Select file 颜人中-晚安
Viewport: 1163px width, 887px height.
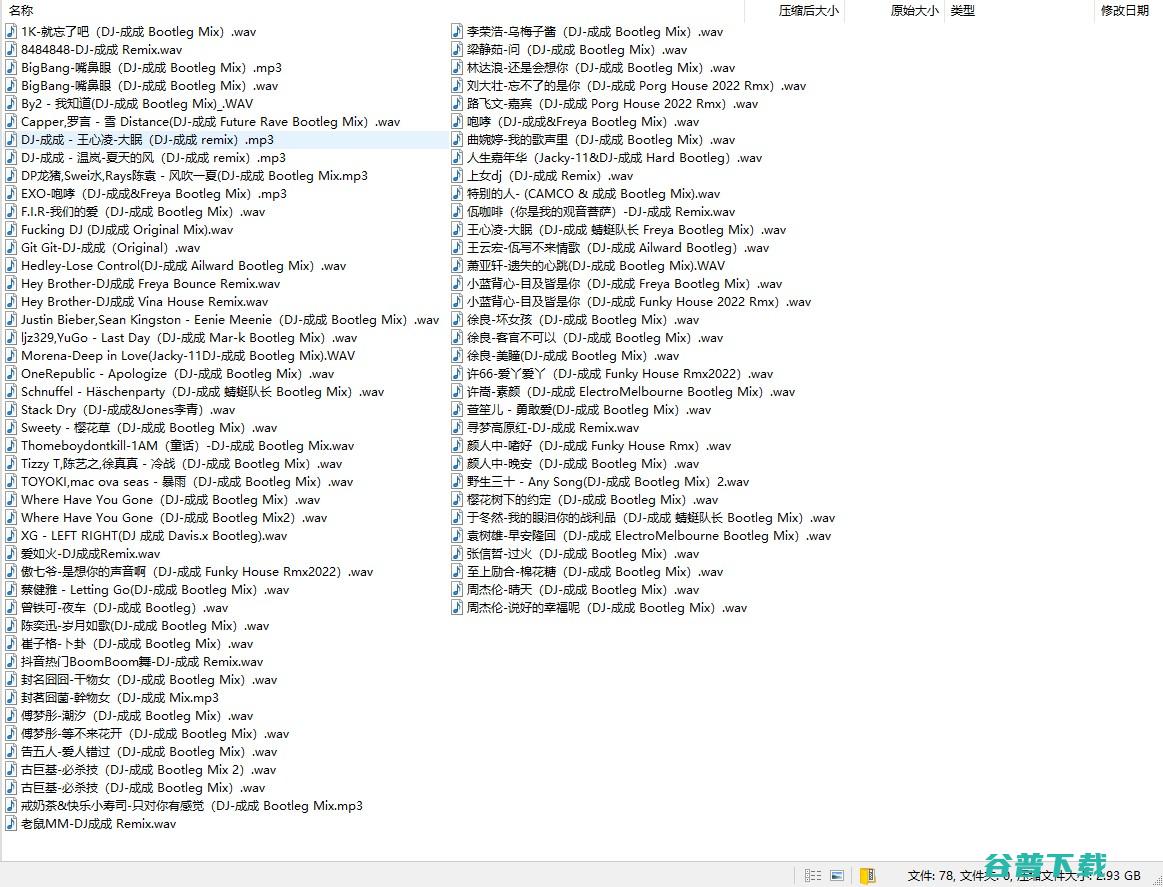(x=583, y=464)
